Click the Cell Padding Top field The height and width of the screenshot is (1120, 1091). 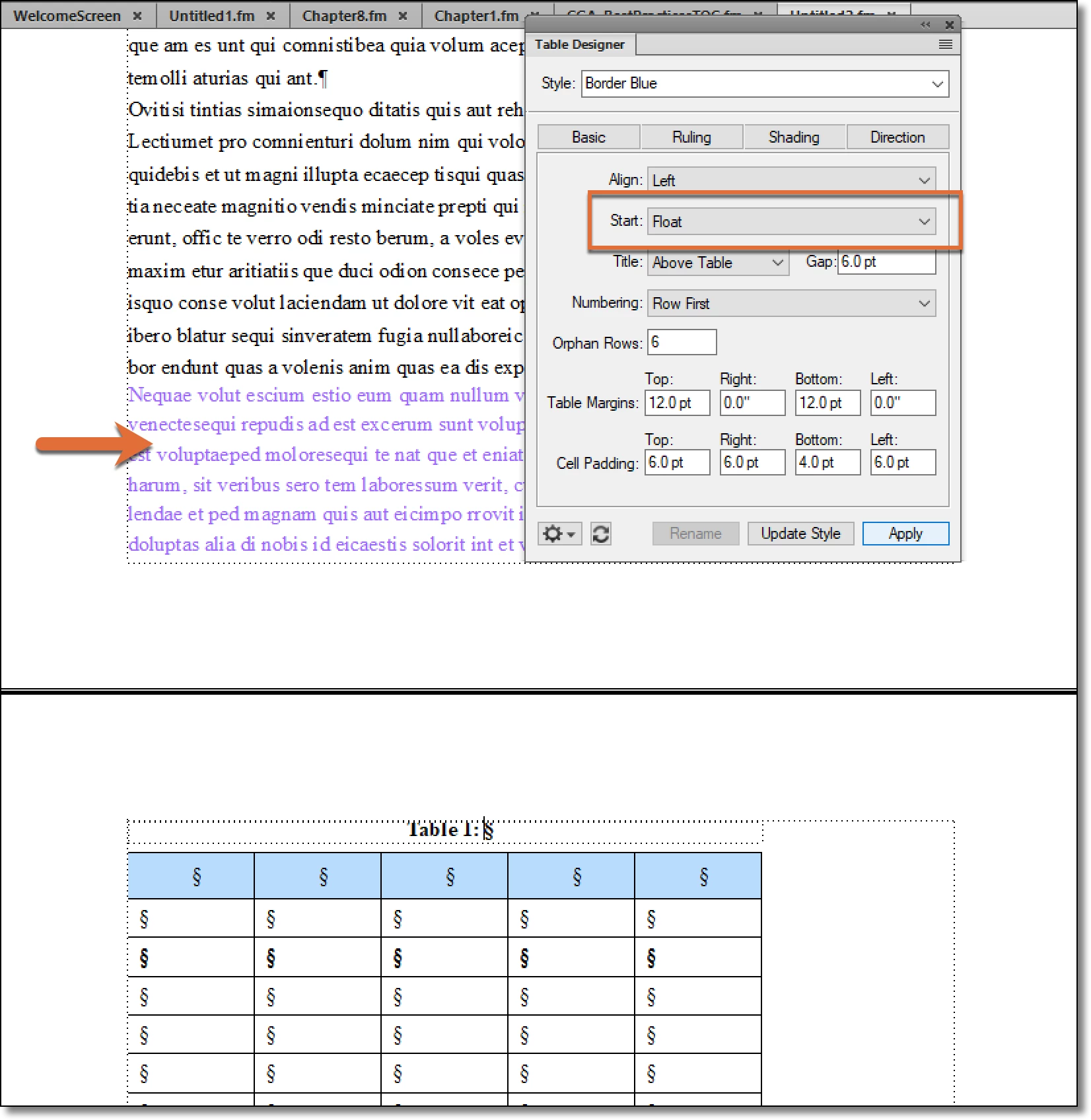(x=677, y=462)
